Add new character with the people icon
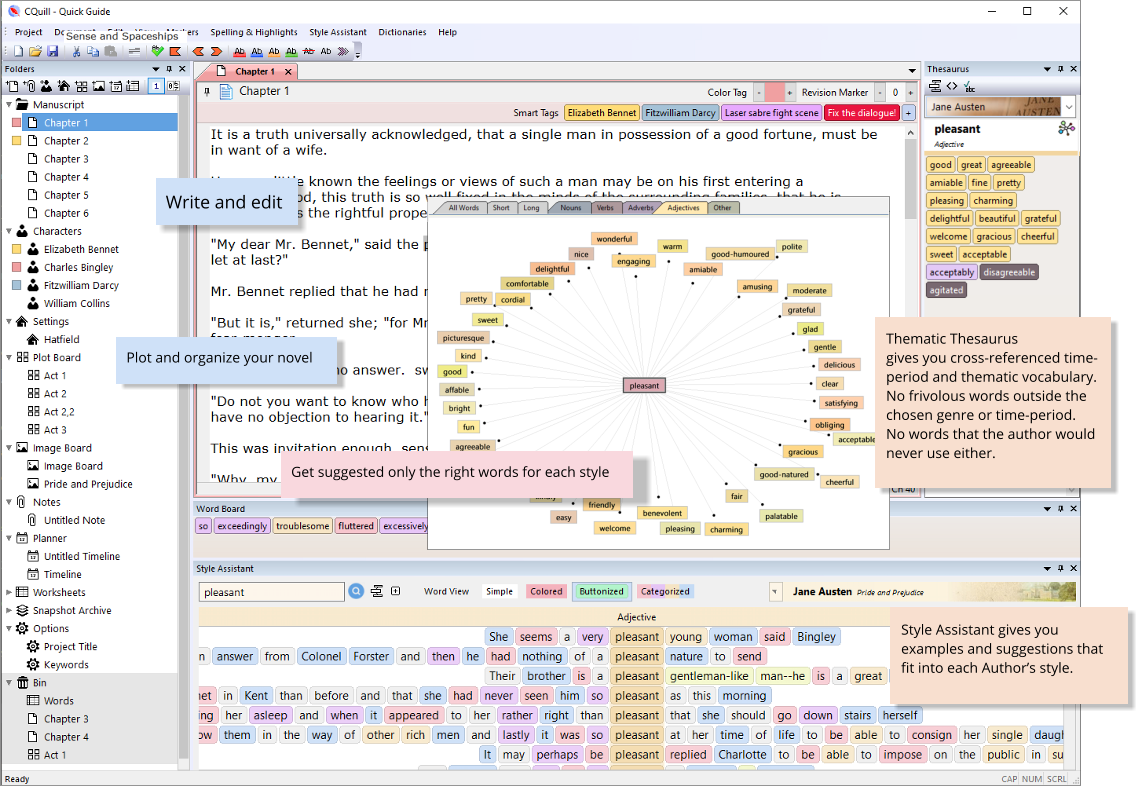 (47, 87)
